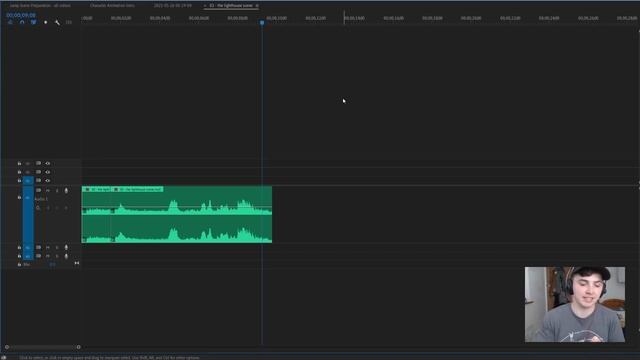The width and height of the screenshot is (640, 360).
Task: Toggle V2 track targeting button
Action: [x=28, y=172]
